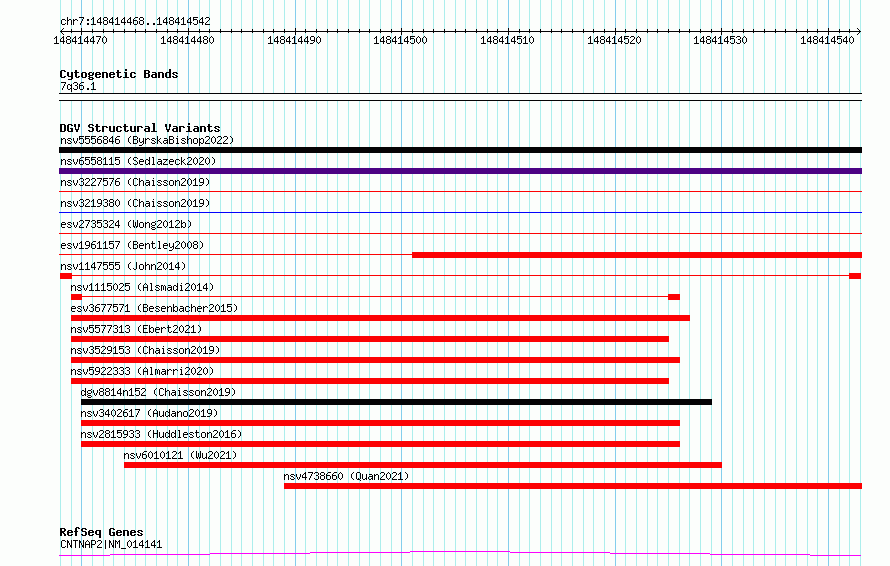Click the 7q36.1 band label
This screenshot has width=890, height=566.
tap(78, 86)
